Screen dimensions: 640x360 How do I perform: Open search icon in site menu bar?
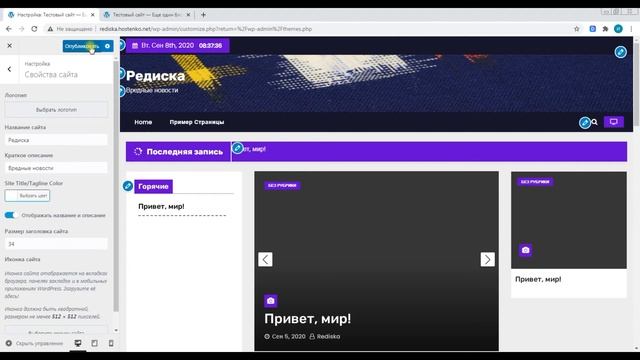click(x=595, y=122)
